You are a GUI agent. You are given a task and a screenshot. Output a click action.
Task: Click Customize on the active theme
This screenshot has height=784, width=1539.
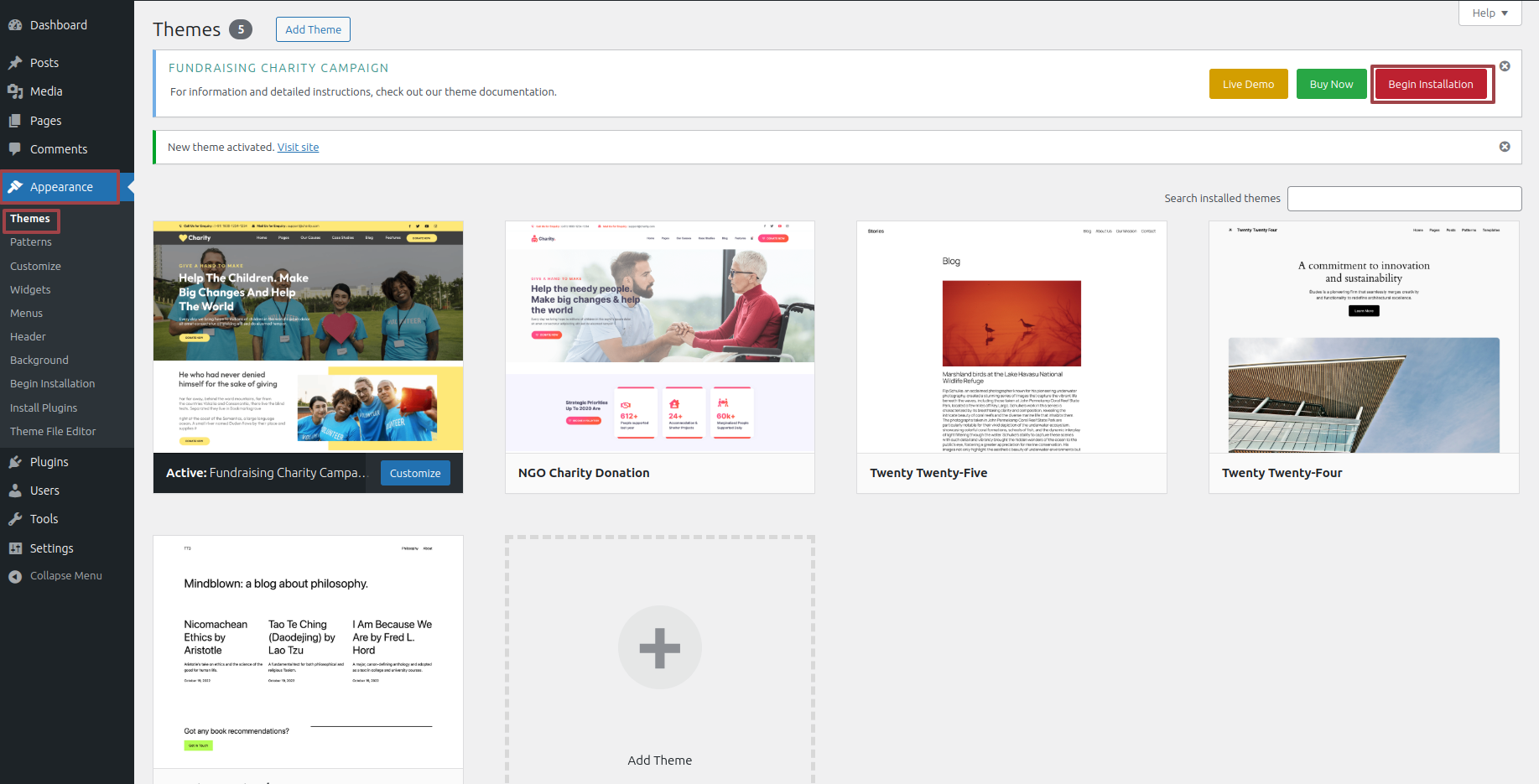coord(415,473)
